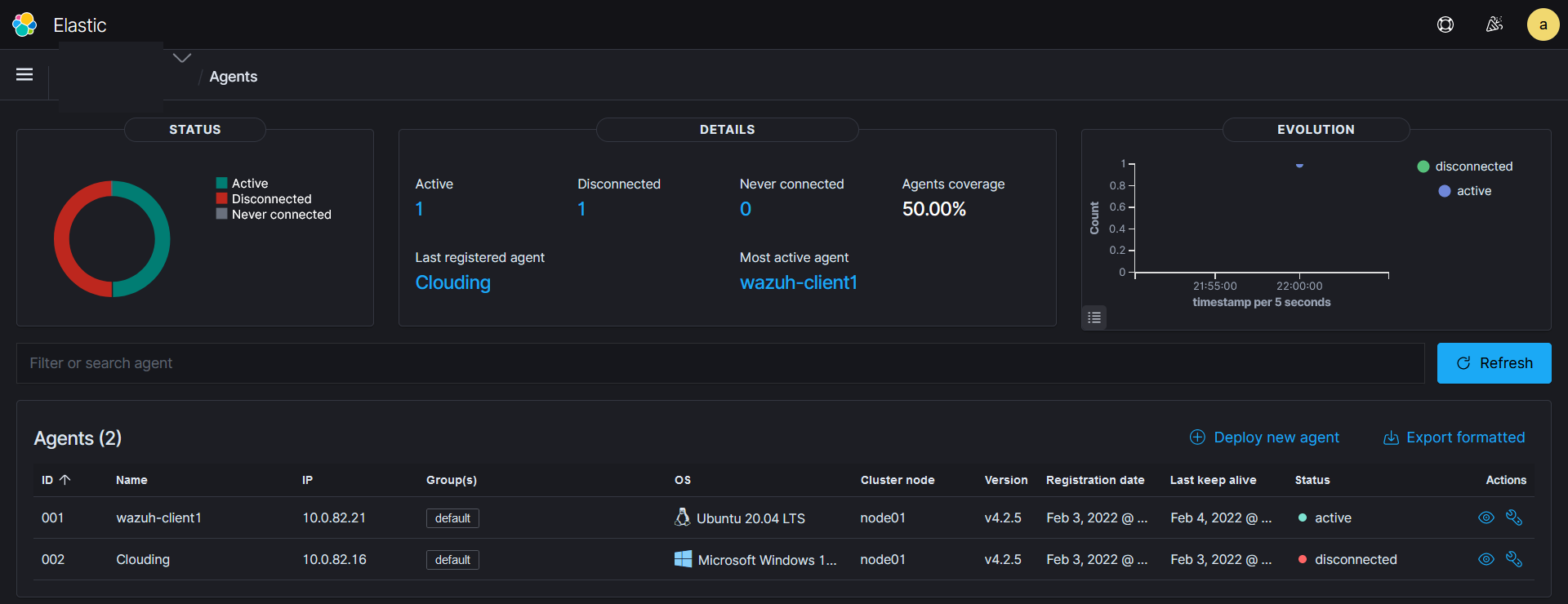Open the configuration wrench for Clouding
The width and height of the screenshot is (1568, 604).
(1514, 559)
